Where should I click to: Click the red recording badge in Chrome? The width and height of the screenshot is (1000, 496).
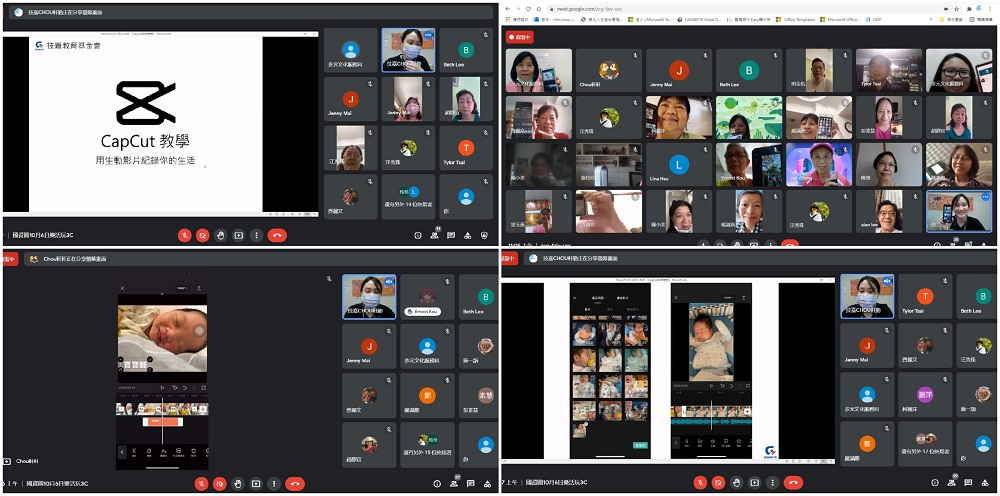pos(520,37)
